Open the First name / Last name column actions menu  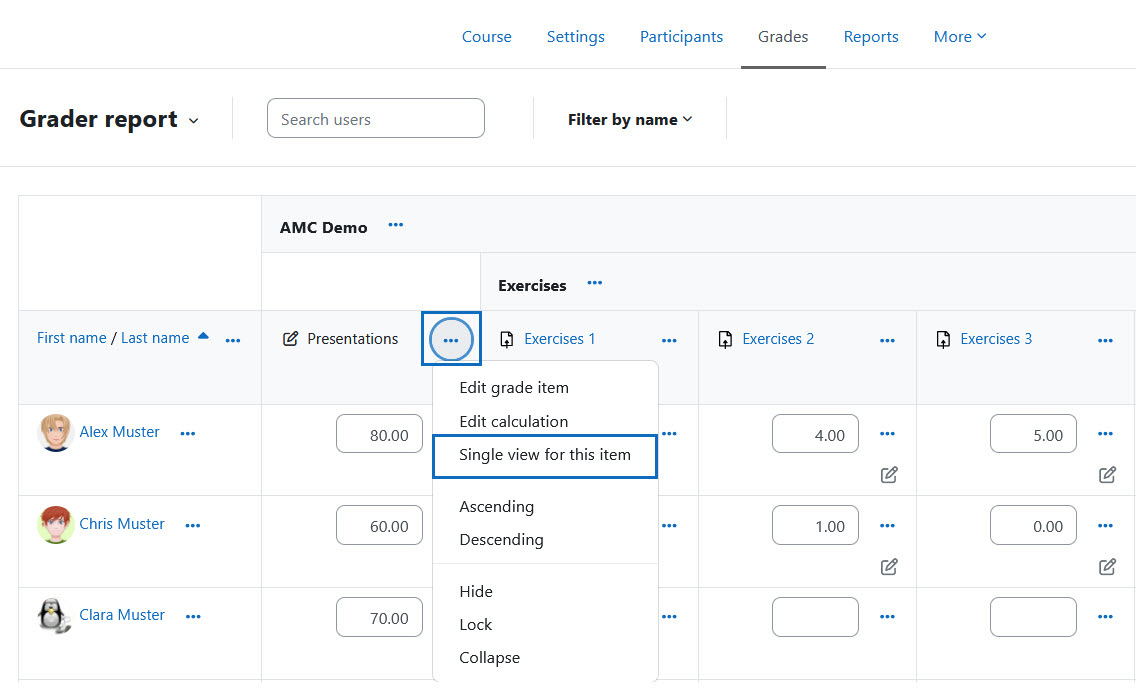click(233, 340)
